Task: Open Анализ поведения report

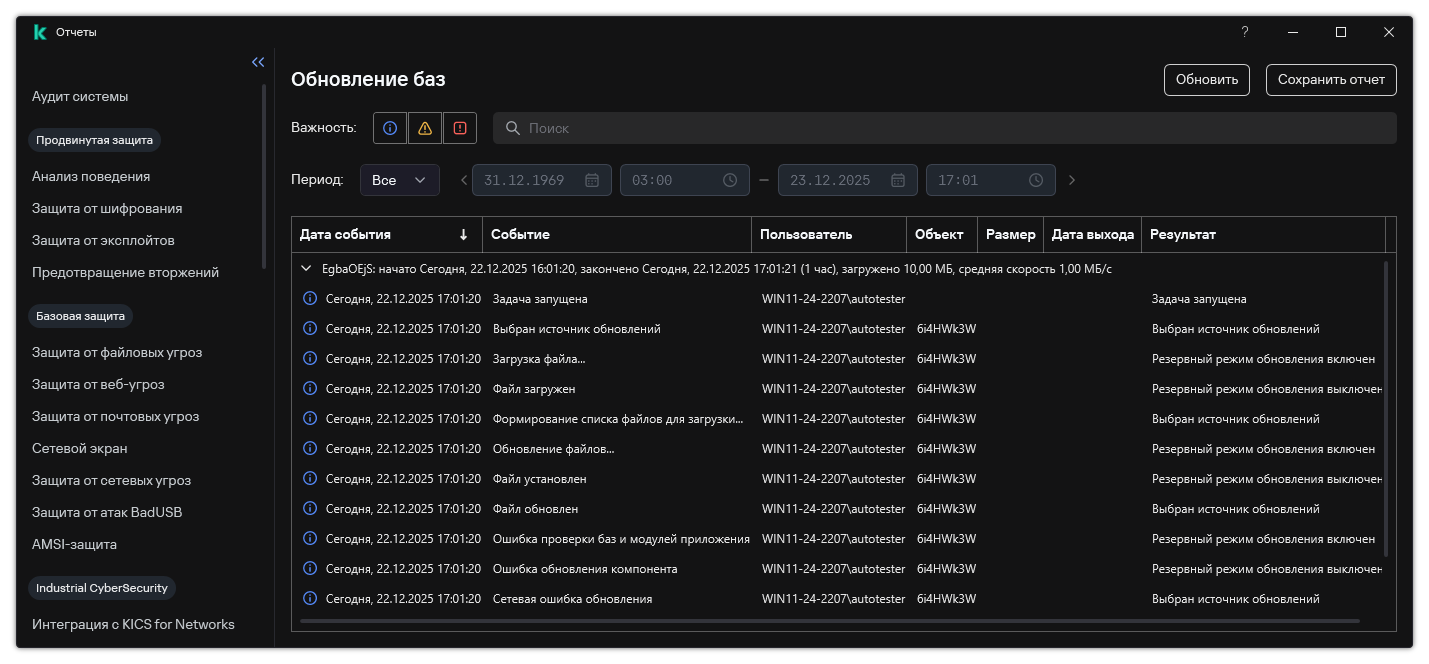Action: tap(91, 177)
